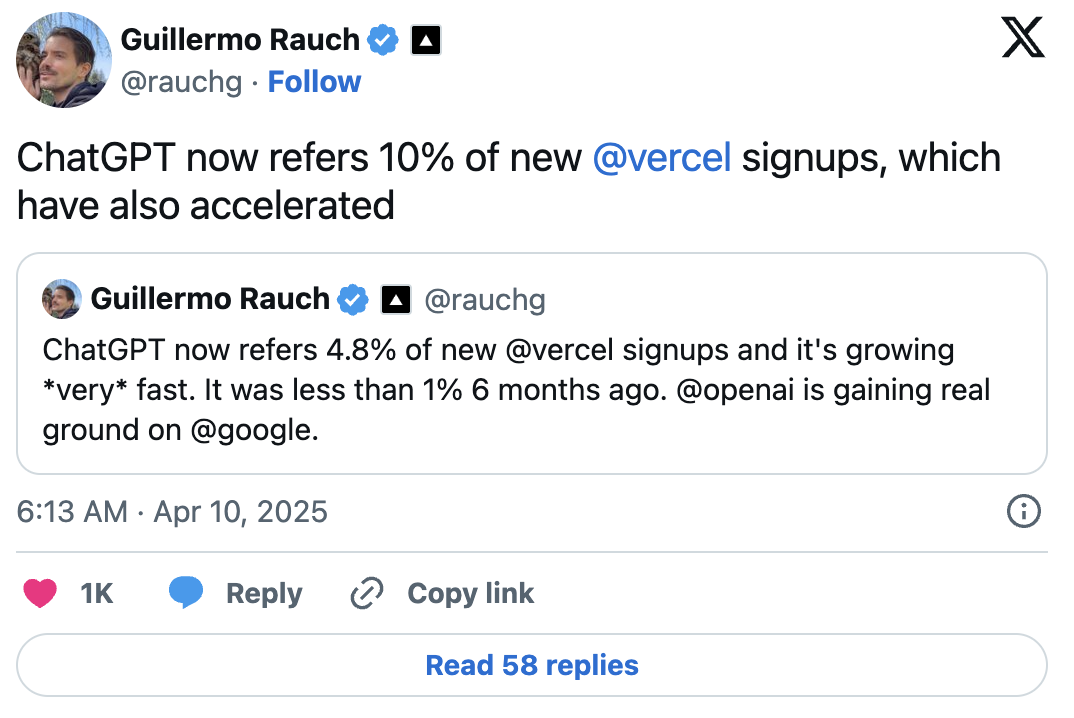Click the blue verified badge next to Guillermo Rauch

coord(381,39)
